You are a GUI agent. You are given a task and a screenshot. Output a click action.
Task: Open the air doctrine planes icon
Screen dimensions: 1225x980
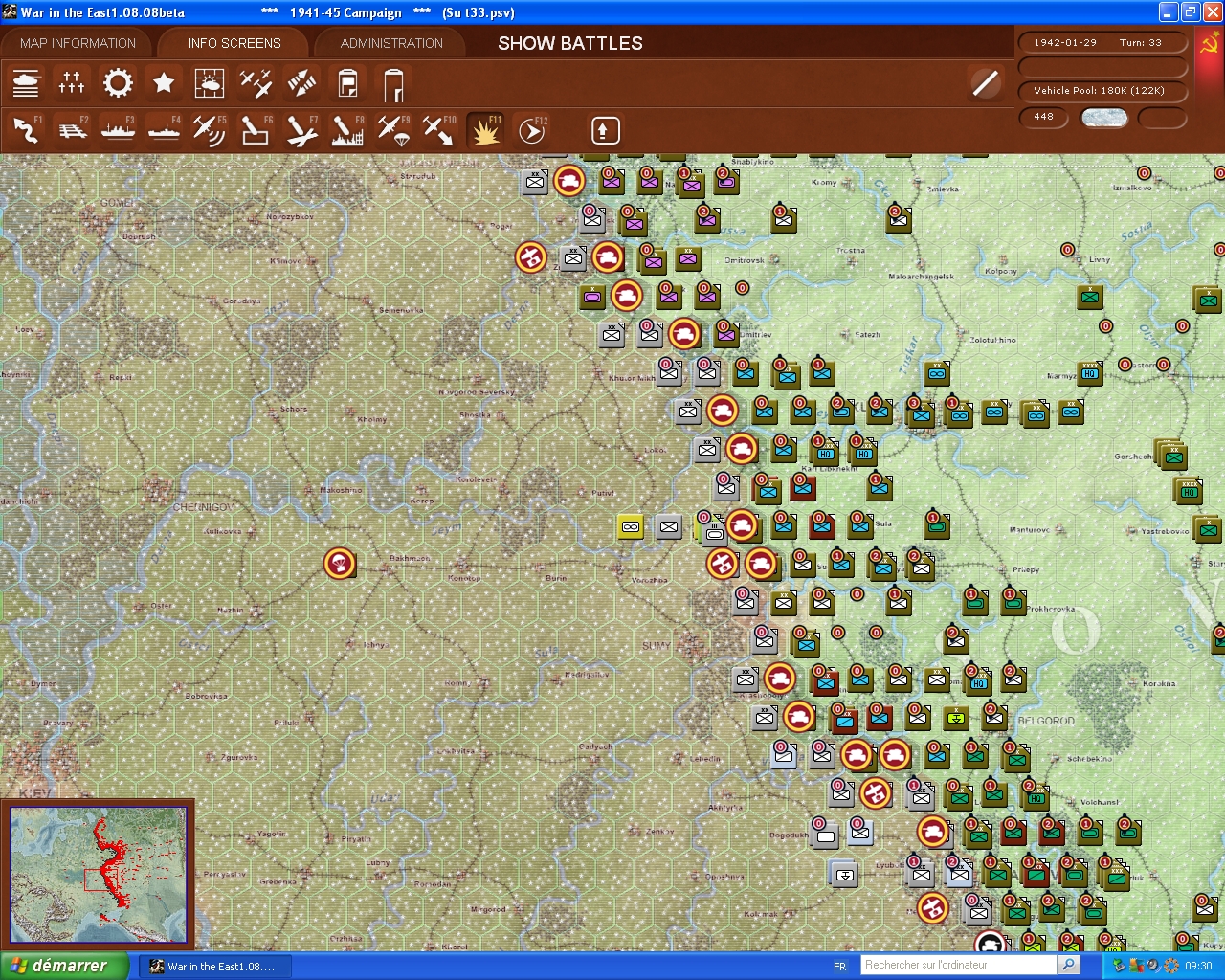[x=256, y=83]
